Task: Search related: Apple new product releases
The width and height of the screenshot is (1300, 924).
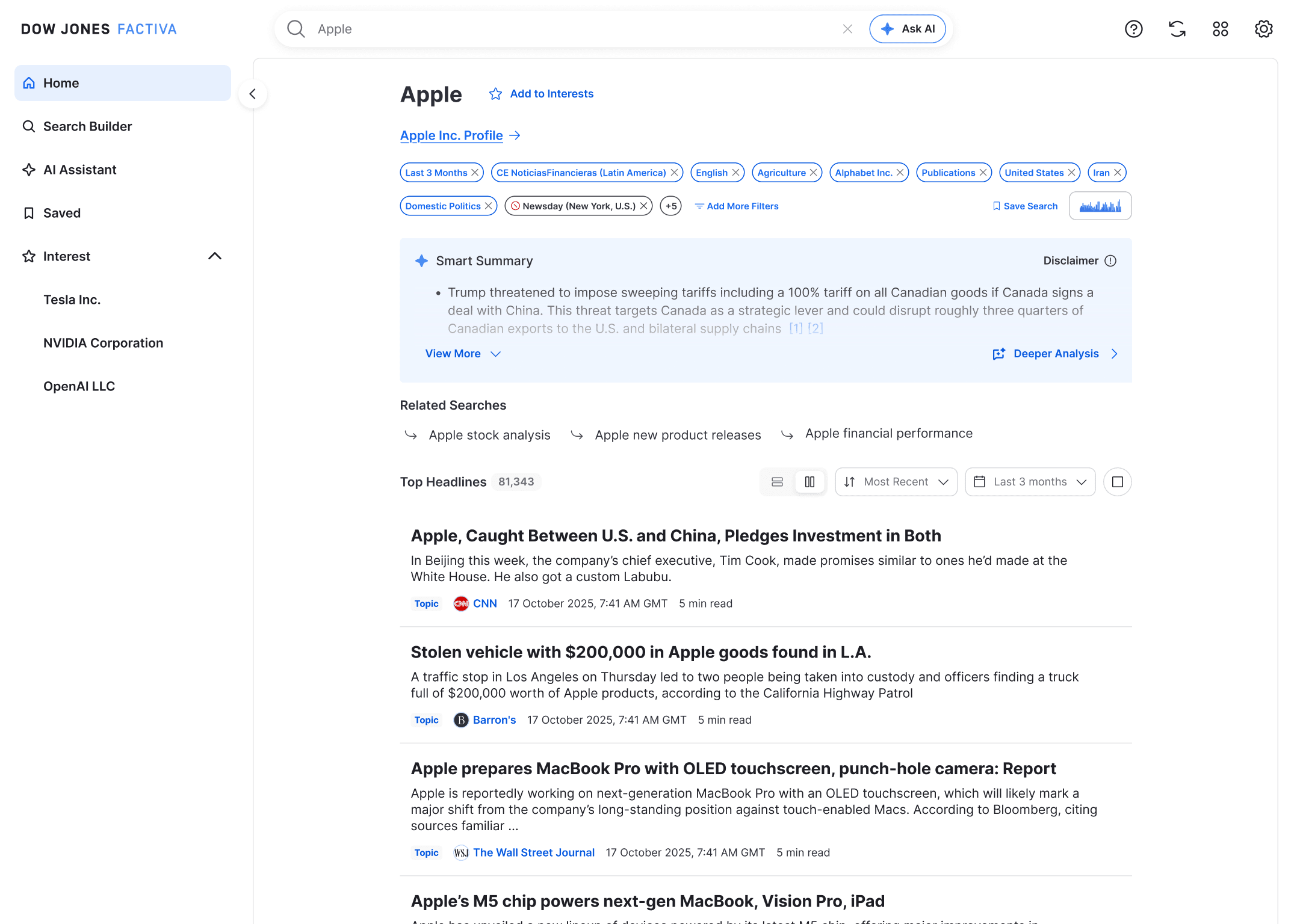Action: pos(678,435)
